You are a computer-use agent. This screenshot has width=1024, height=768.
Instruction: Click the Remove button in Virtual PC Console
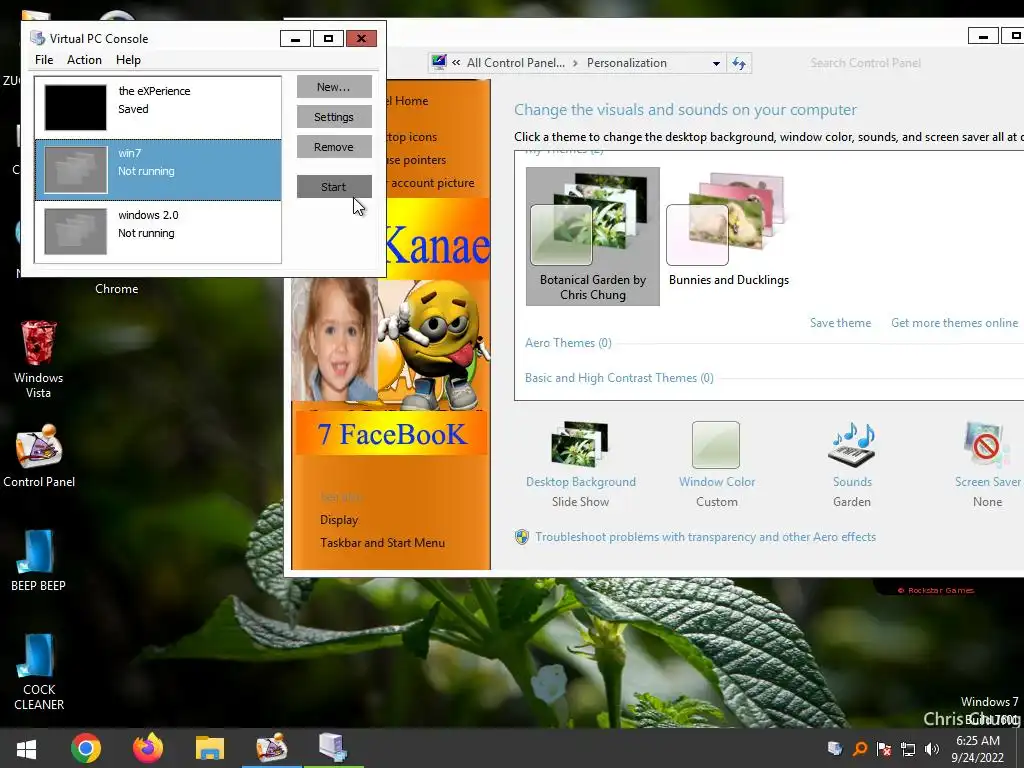334,147
